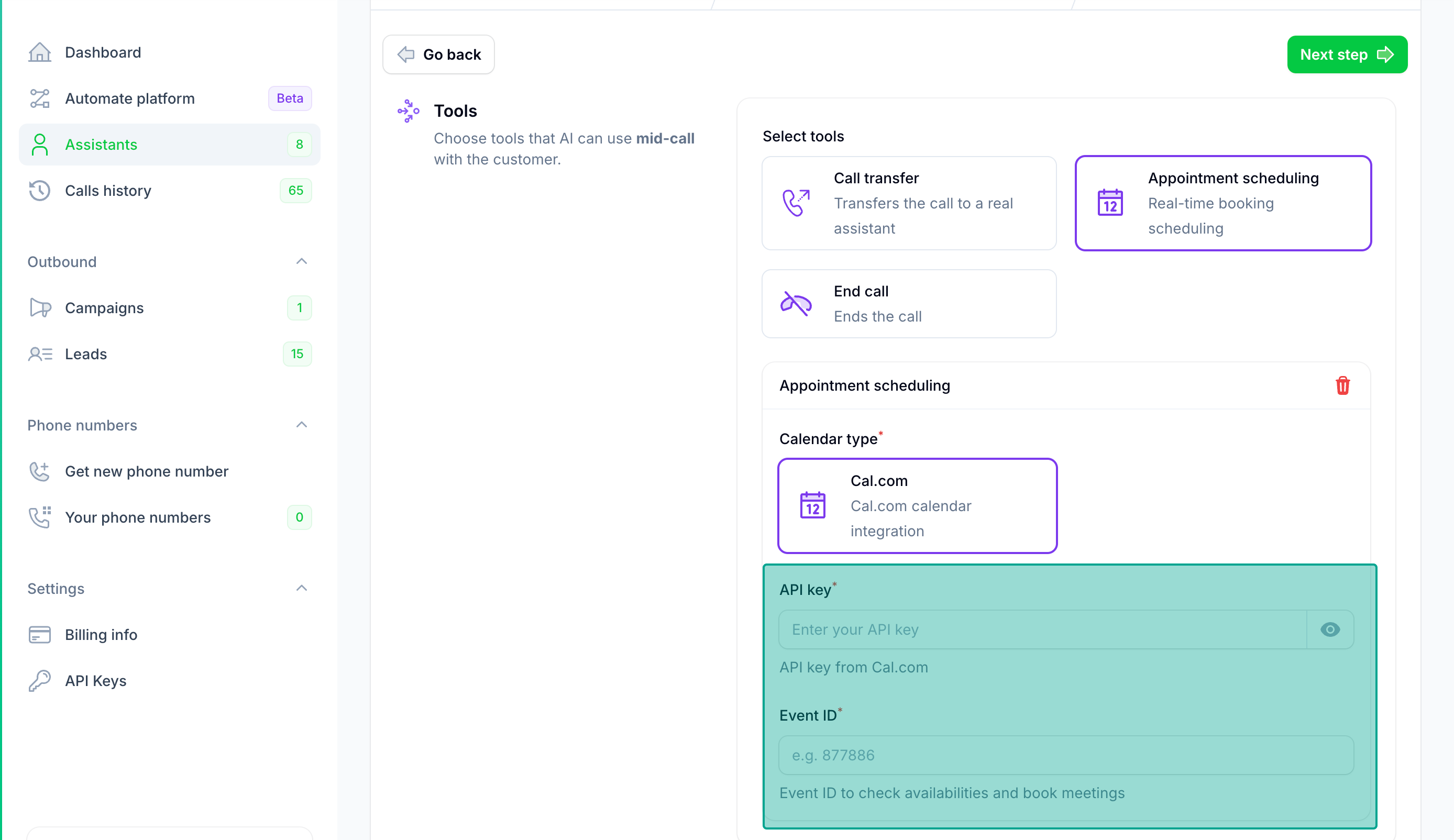Collapse the Settings section
This screenshot has height=840, width=1454.
point(301,588)
